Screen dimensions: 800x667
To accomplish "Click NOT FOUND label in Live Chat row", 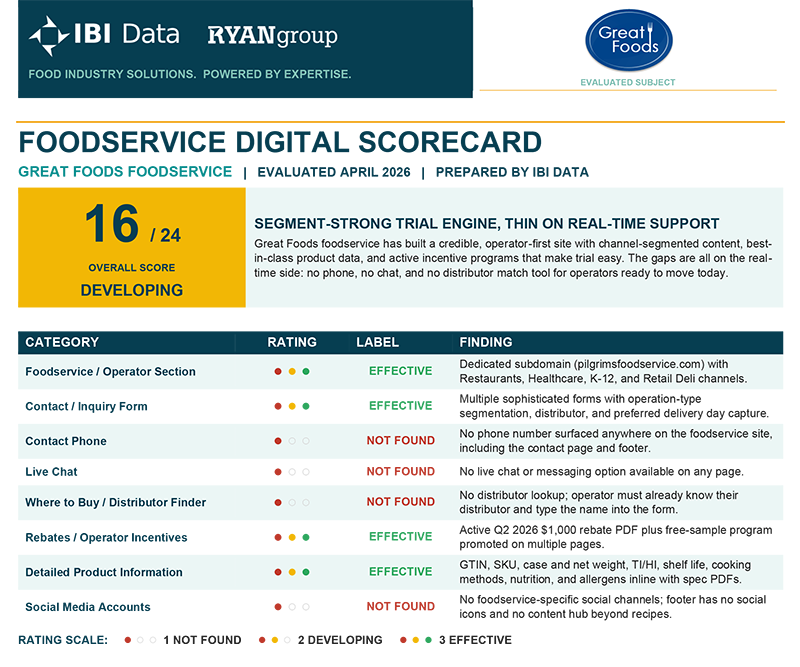I will [401, 472].
